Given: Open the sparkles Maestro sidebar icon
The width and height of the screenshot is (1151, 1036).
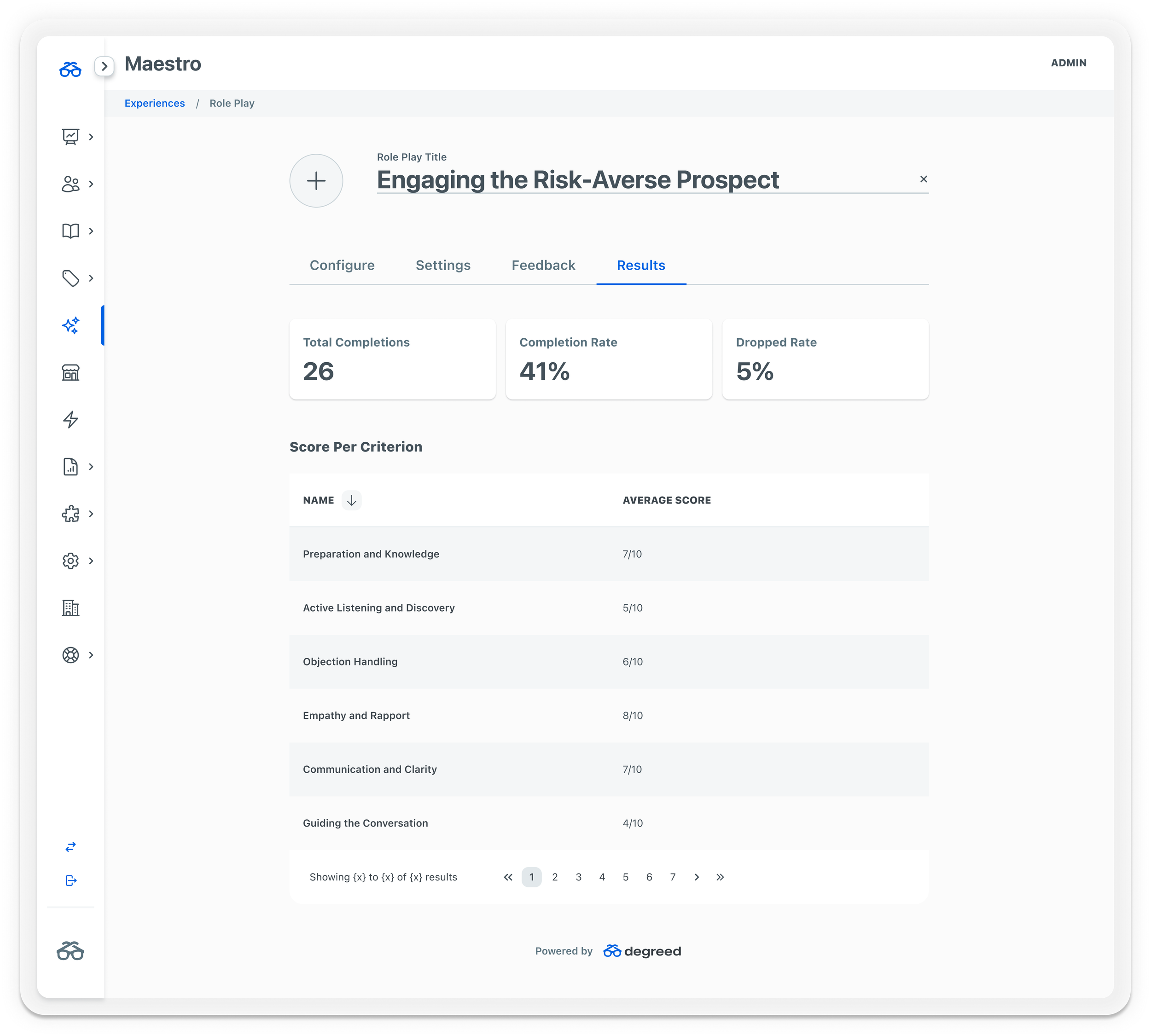Looking at the screenshot, I should 70,325.
